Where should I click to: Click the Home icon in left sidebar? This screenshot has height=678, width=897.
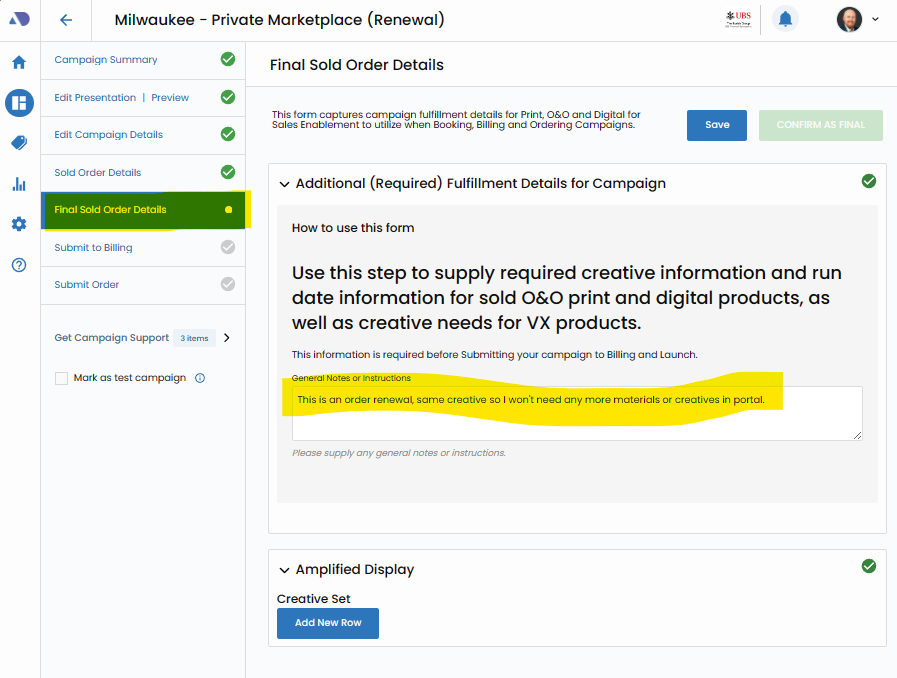click(x=19, y=62)
